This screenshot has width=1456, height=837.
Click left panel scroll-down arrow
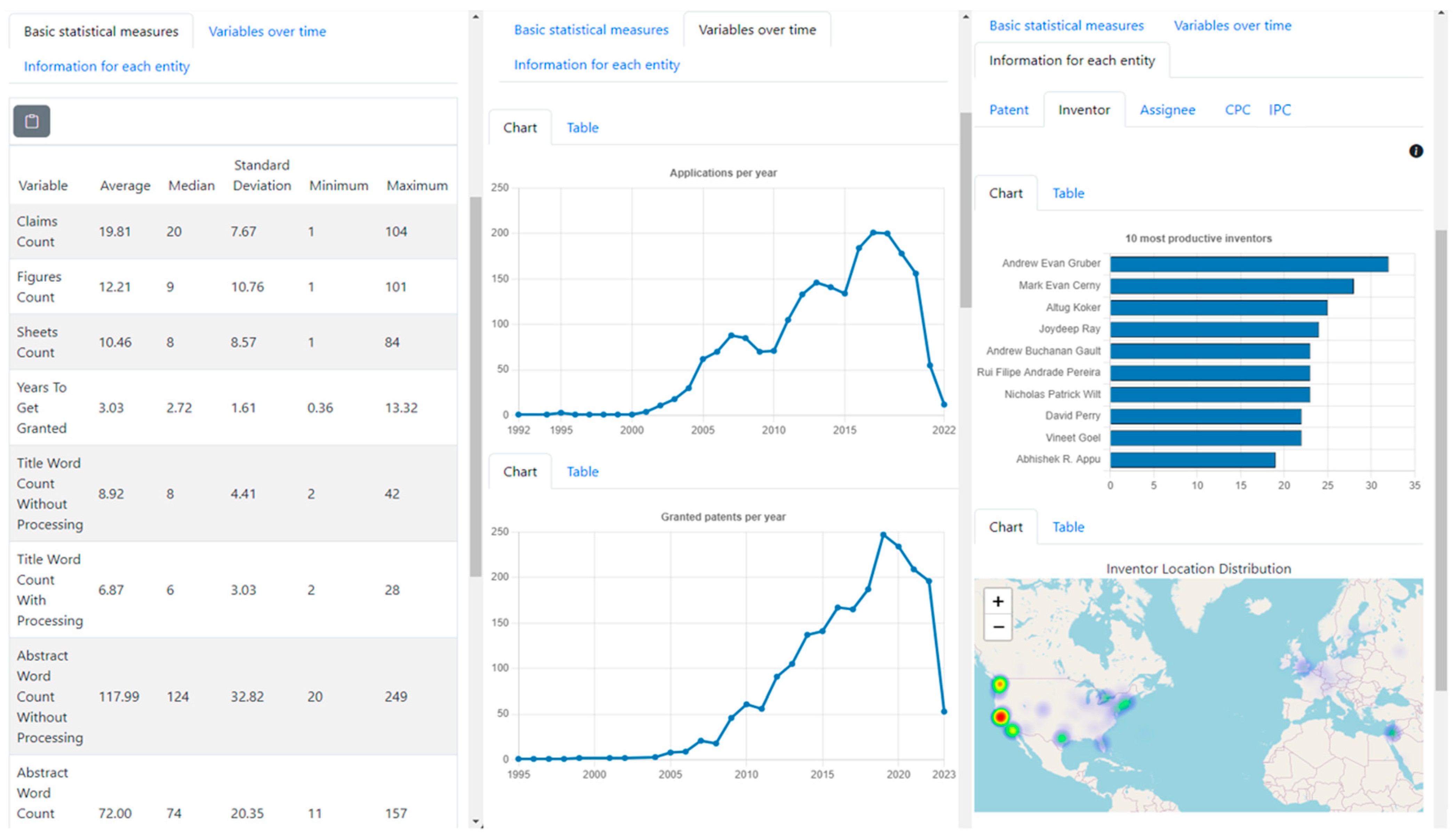[476, 821]
